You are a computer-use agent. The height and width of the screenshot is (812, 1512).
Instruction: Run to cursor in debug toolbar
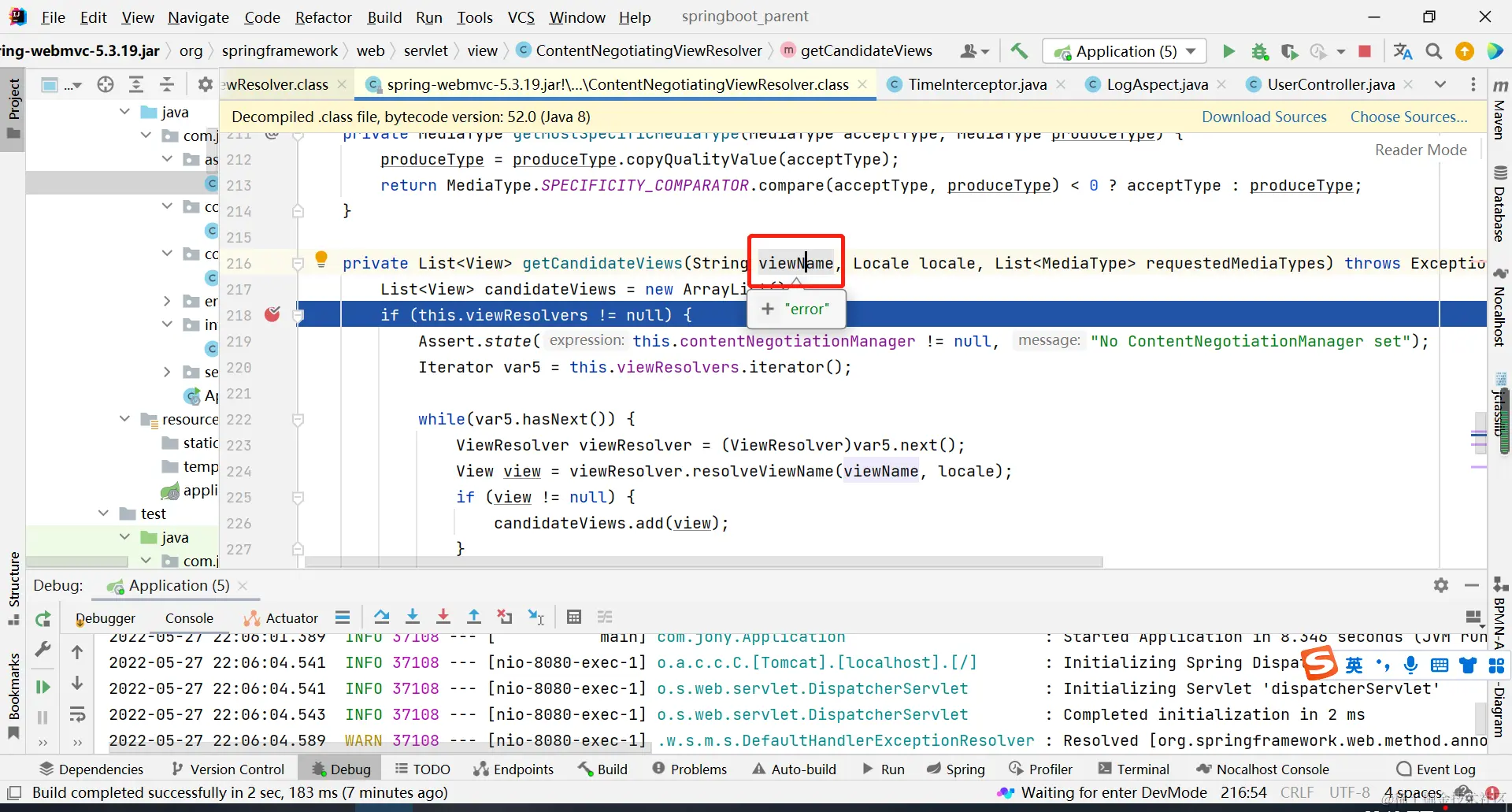536,617
